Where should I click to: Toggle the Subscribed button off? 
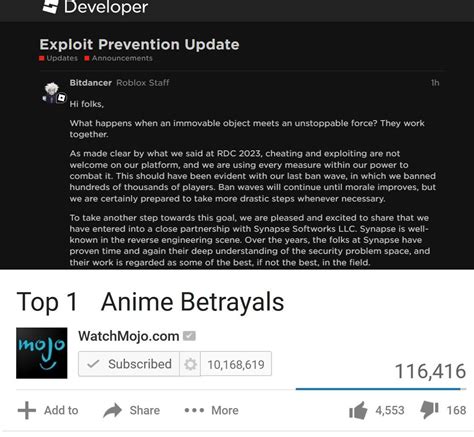[129, 364]
